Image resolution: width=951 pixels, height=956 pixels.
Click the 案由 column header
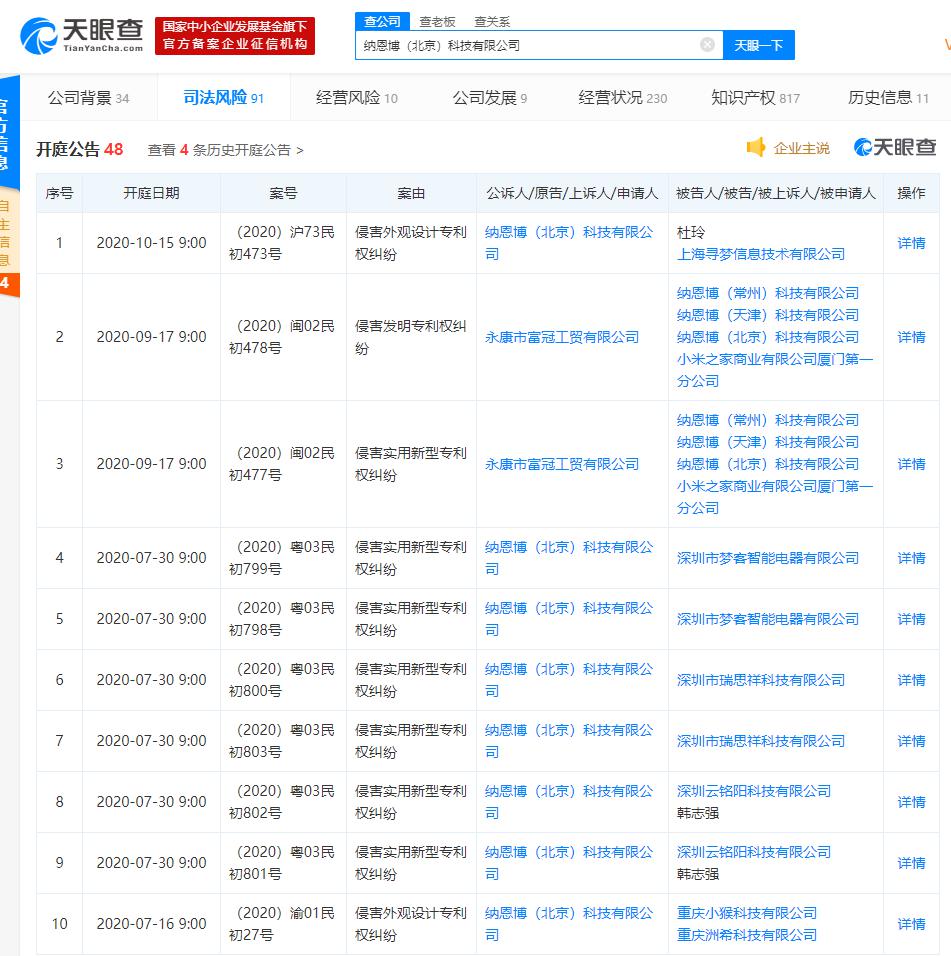click(x=411, y=193)
